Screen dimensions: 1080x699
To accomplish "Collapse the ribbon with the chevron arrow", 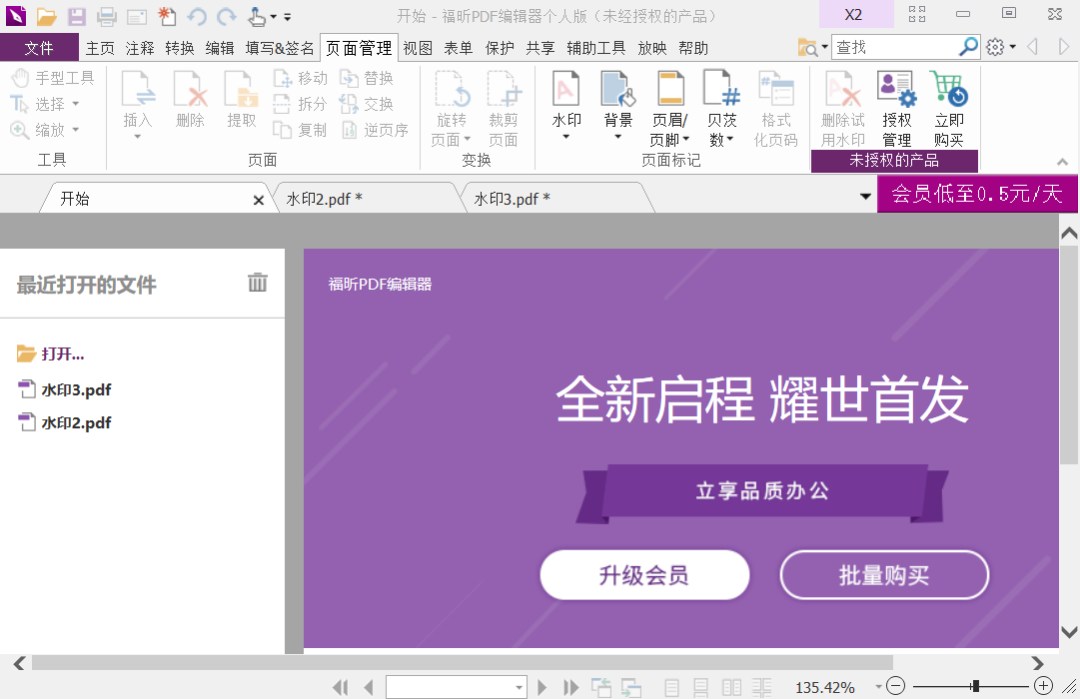I will [1062, 162].
